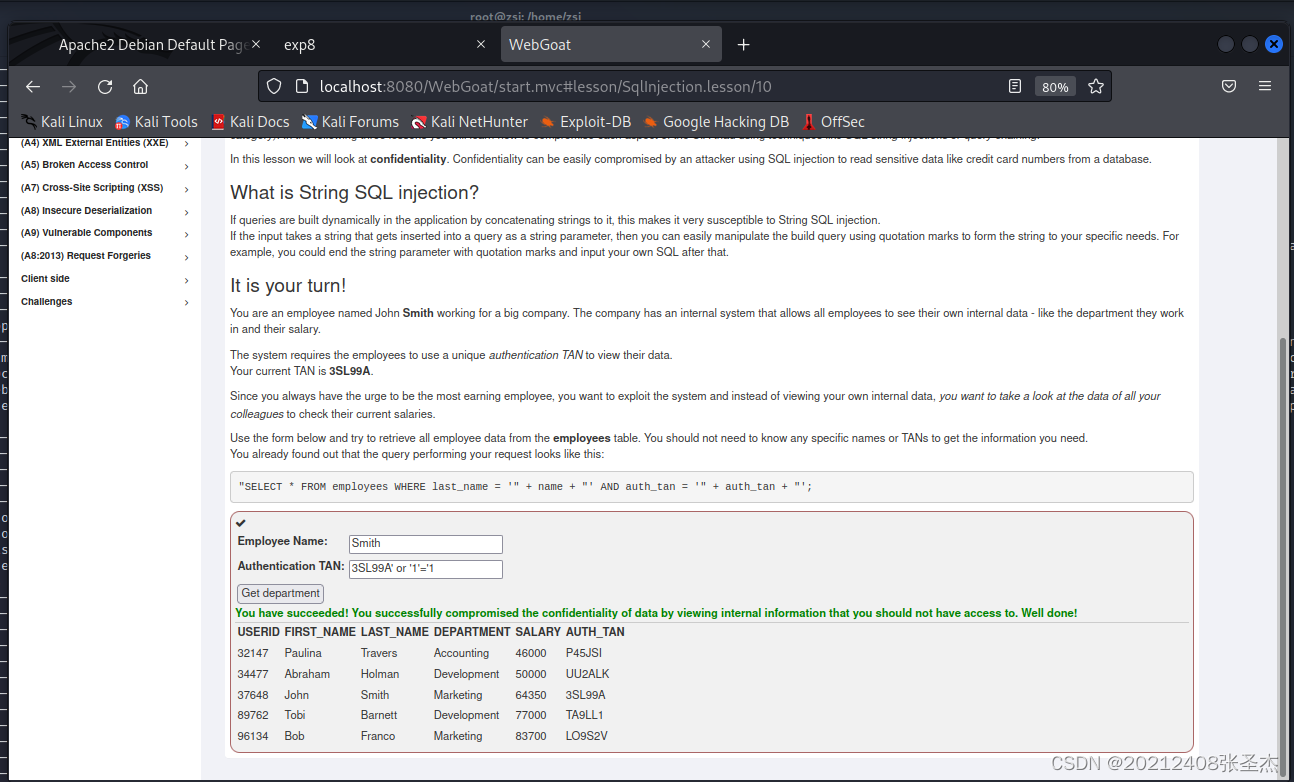Viewport: 1294px width, 782px height.
Task: Click first name Abraham in results
Action: coord(307,674)
